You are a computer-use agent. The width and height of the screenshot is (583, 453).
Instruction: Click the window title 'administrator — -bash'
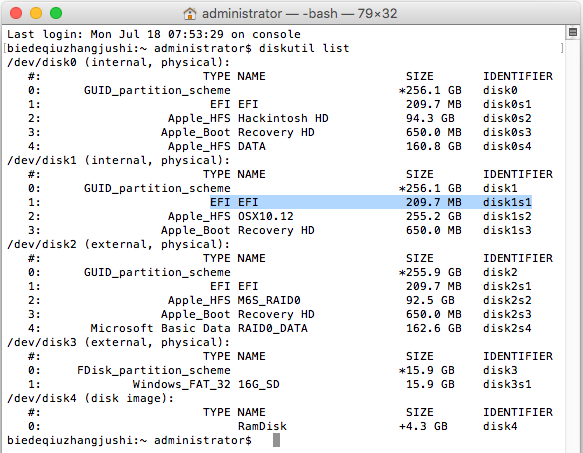pos(270,14)
